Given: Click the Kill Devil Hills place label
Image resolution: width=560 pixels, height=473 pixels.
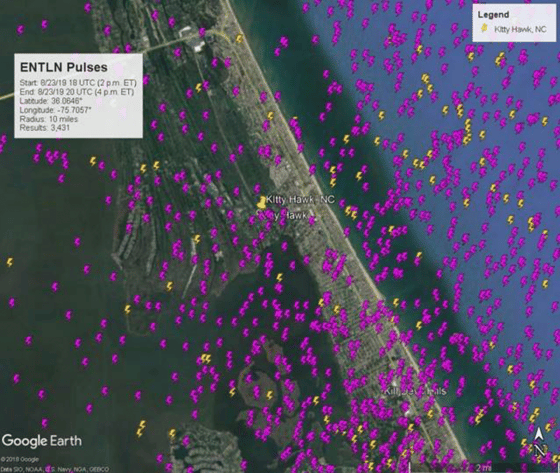Looking at the screenshot, I should tap(415, 391).
